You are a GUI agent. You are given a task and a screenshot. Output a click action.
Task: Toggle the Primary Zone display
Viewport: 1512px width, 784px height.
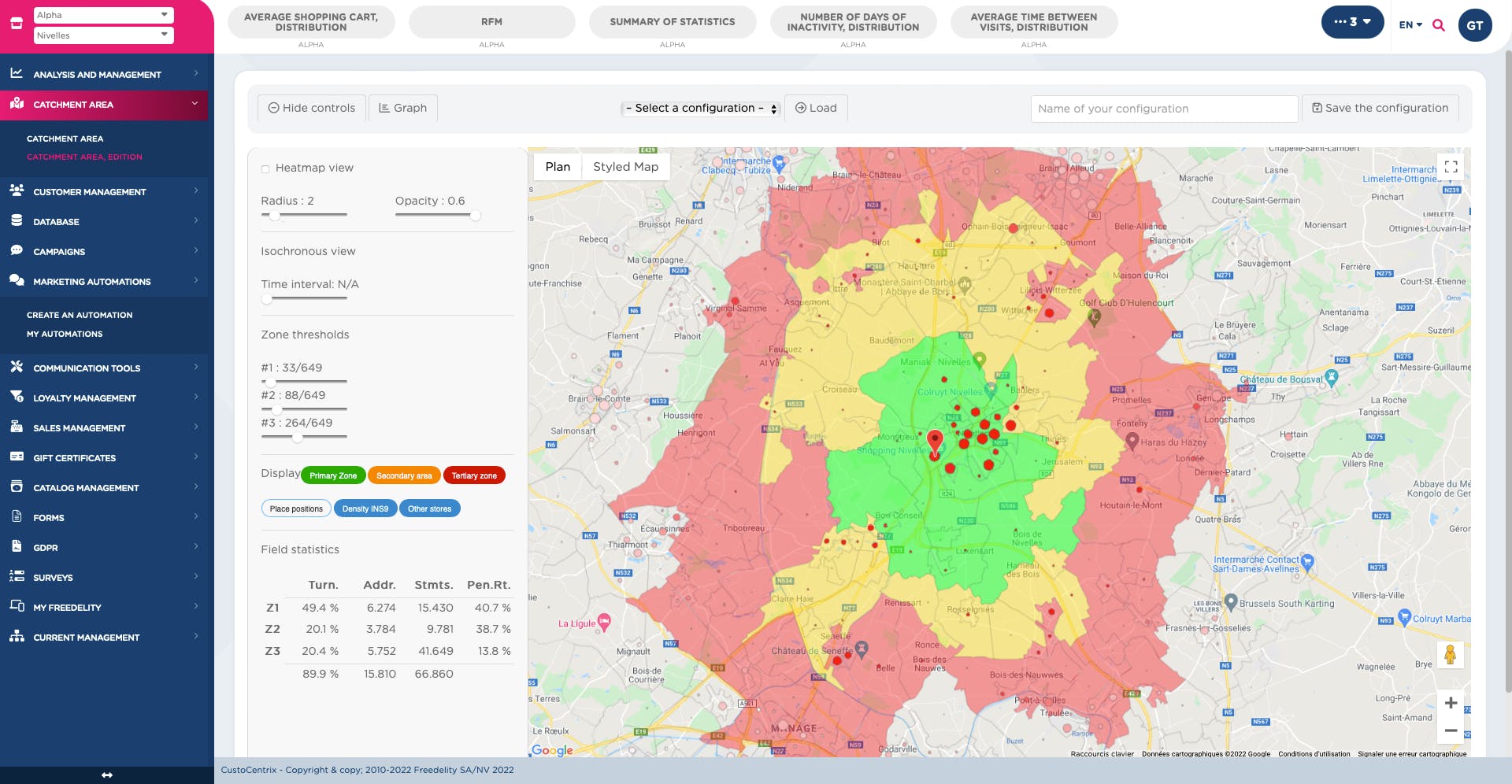click(x=333, y=475)
